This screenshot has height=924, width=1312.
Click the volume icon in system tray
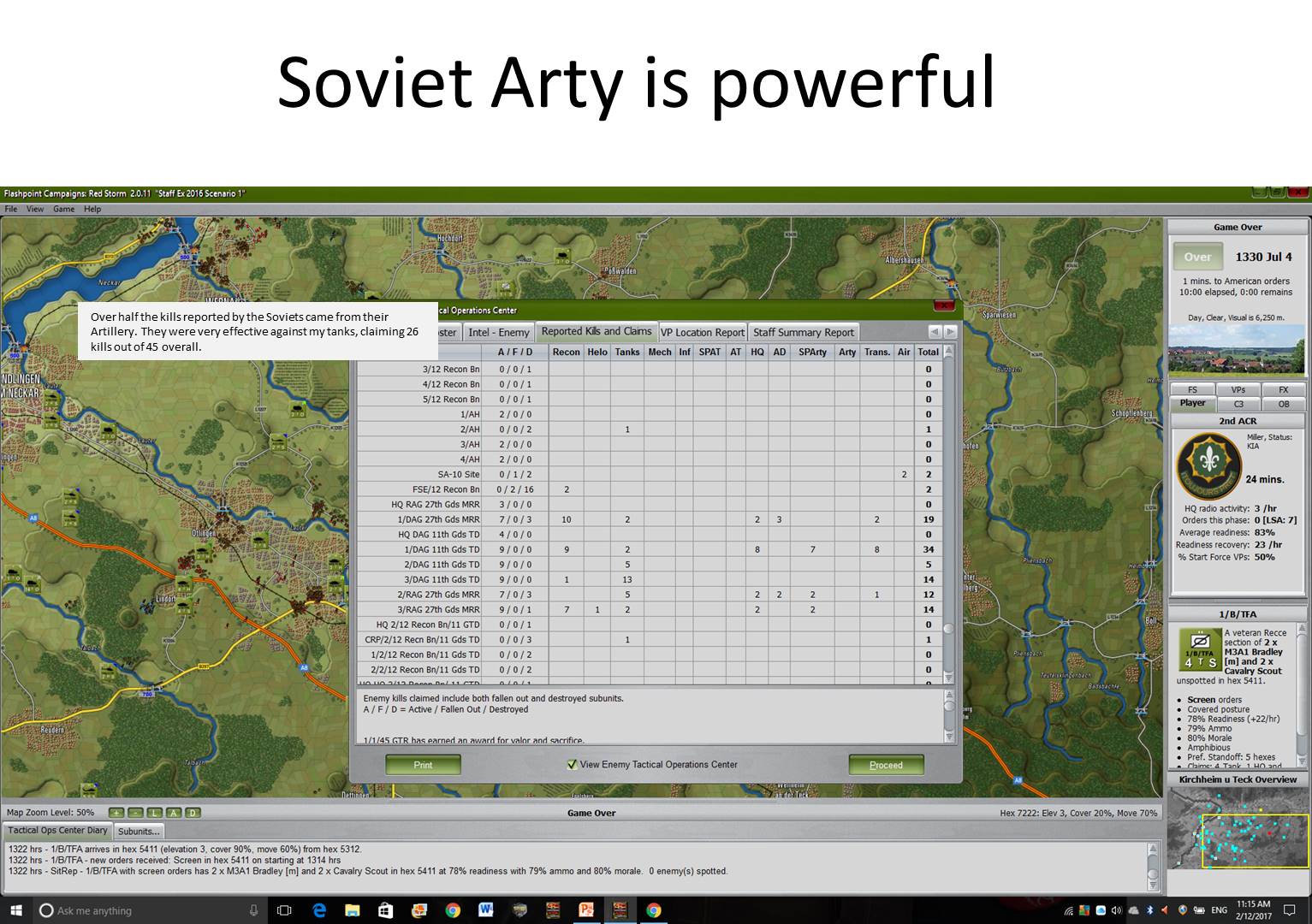click(x=1116, y=910)
